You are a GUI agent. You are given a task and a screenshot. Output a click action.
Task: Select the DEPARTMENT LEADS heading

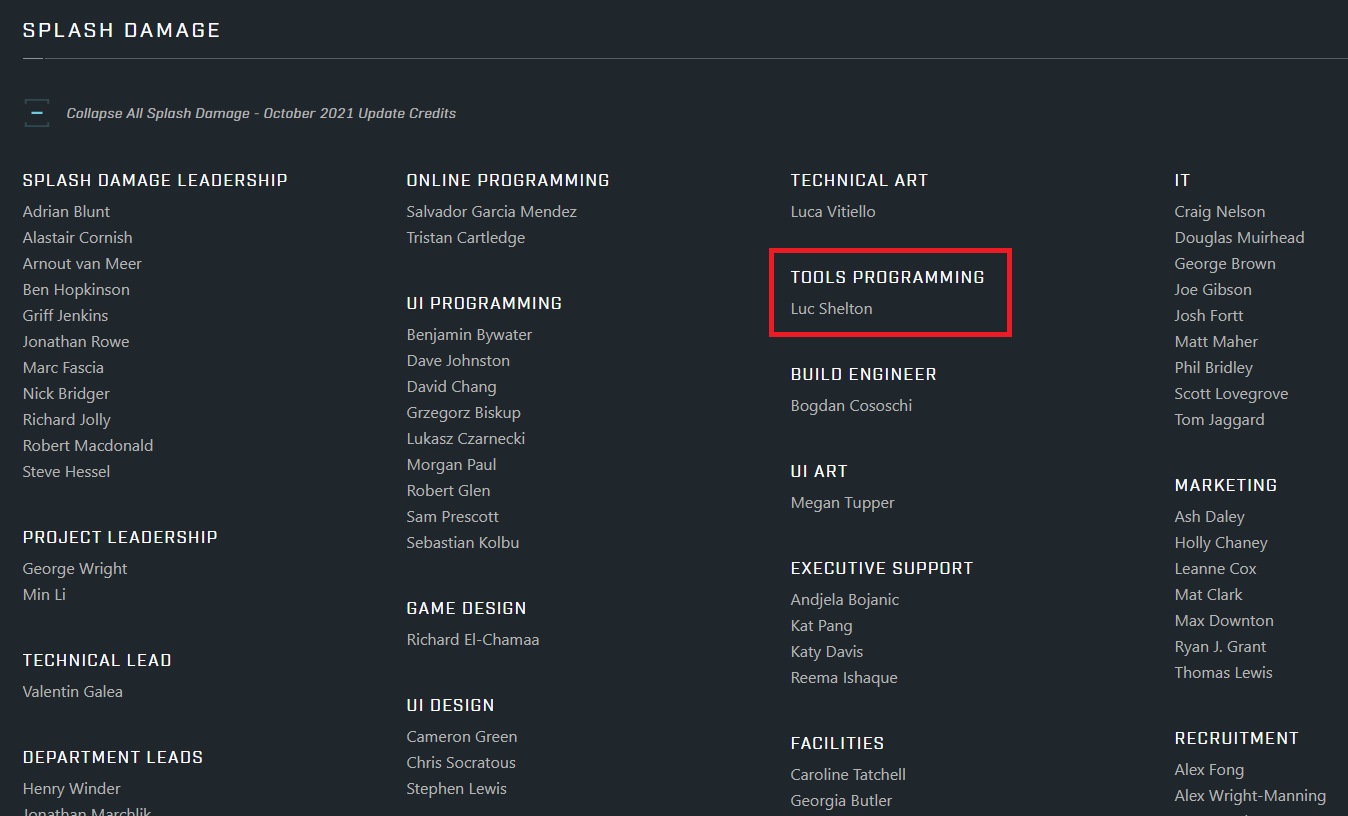click(113, 757)
